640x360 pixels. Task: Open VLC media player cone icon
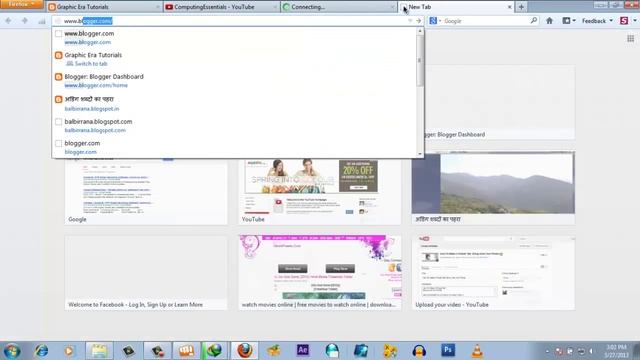click(x=477, y=351)
